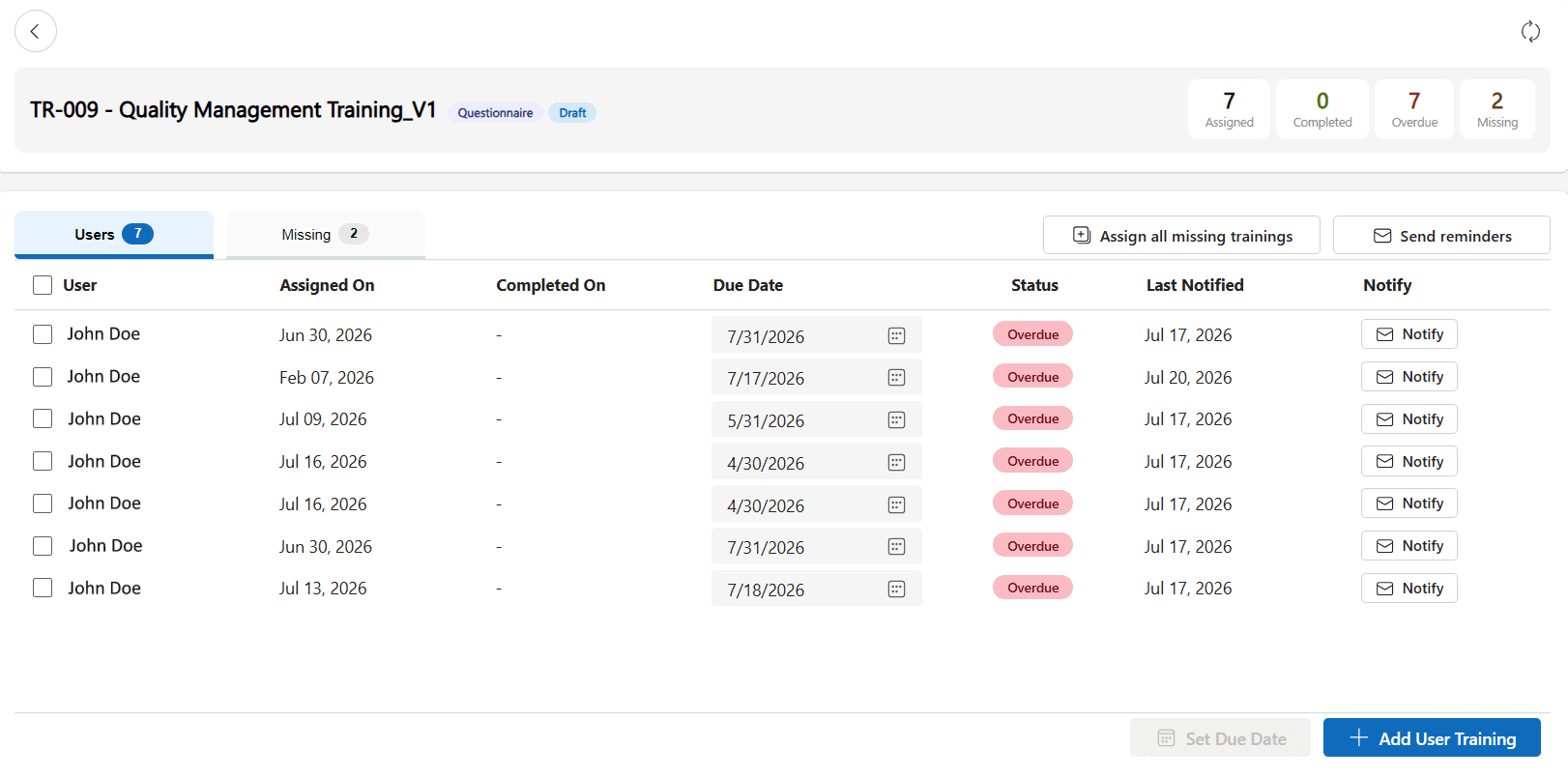Click the Assigned On column header
The width and height of the screenshot is (1568, 777).
pos(327,285)
